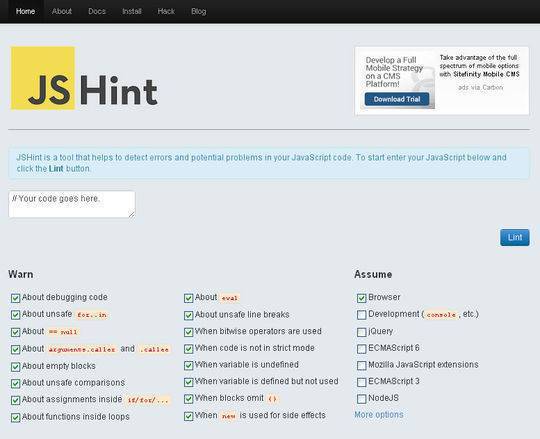Click the Lint button

click(515, 237)
